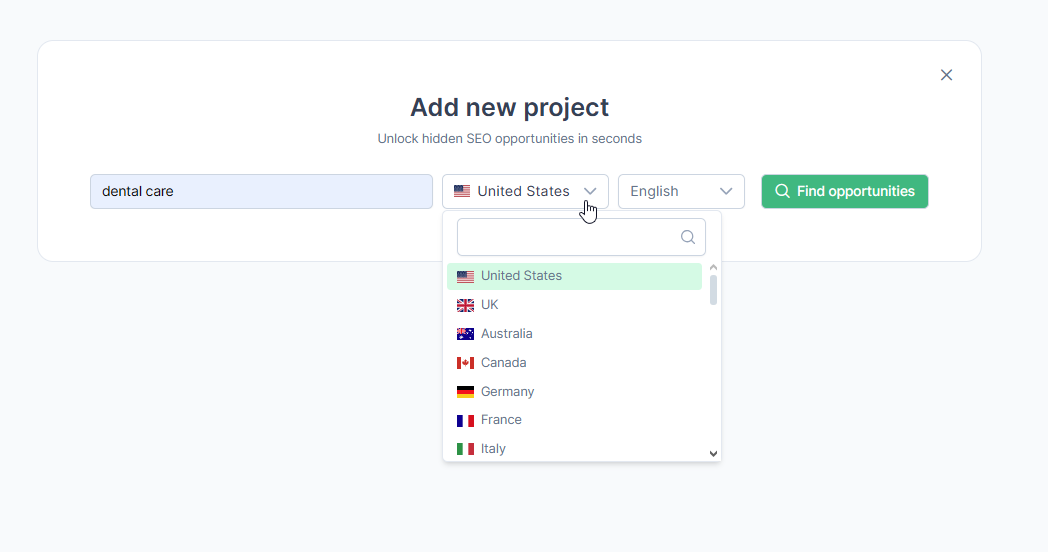
Task: Pick Germany from the country options
Action: tap(507, 392)
